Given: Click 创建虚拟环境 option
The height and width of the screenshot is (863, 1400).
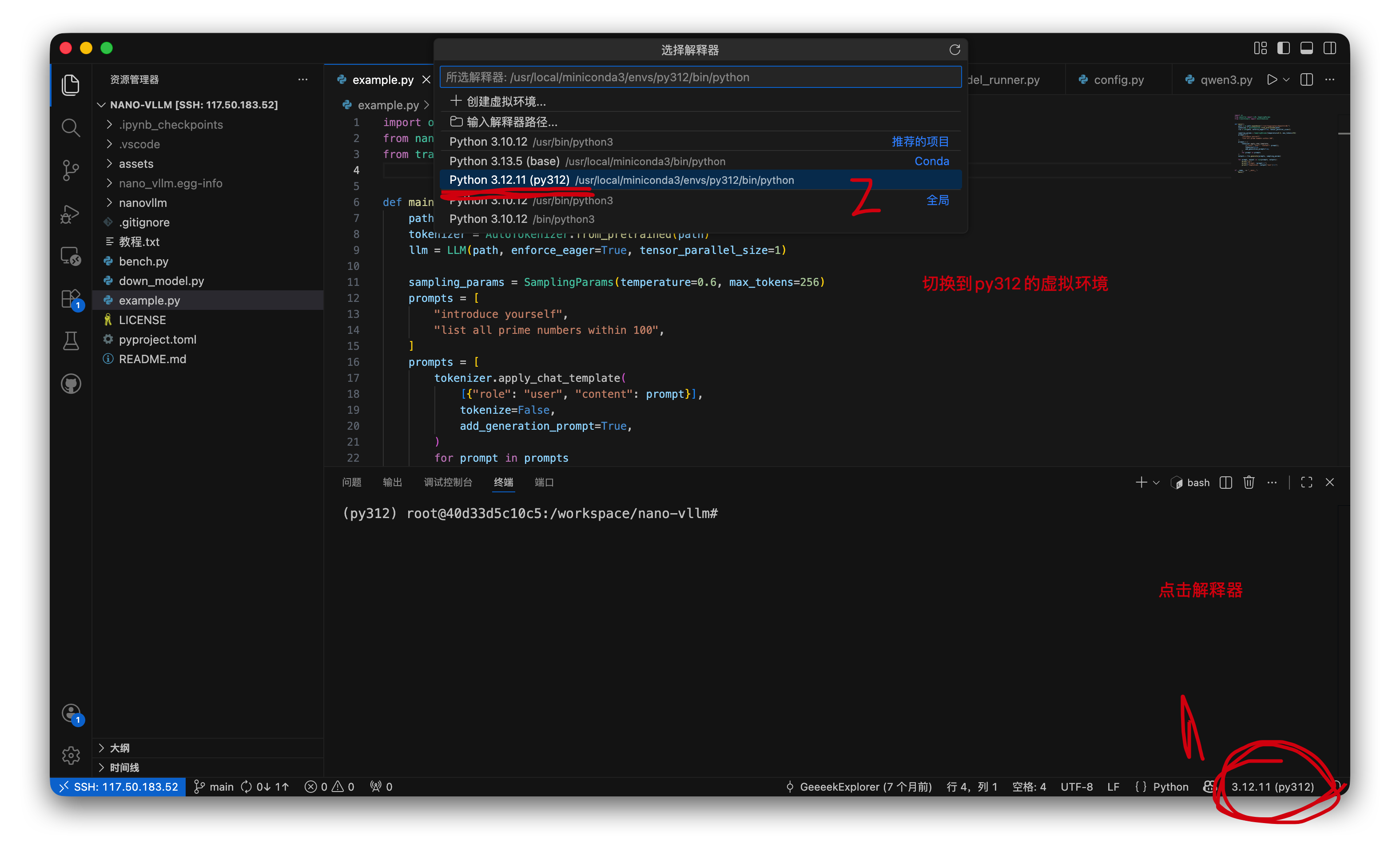Looking at the screenshot, I should [505, 102].
